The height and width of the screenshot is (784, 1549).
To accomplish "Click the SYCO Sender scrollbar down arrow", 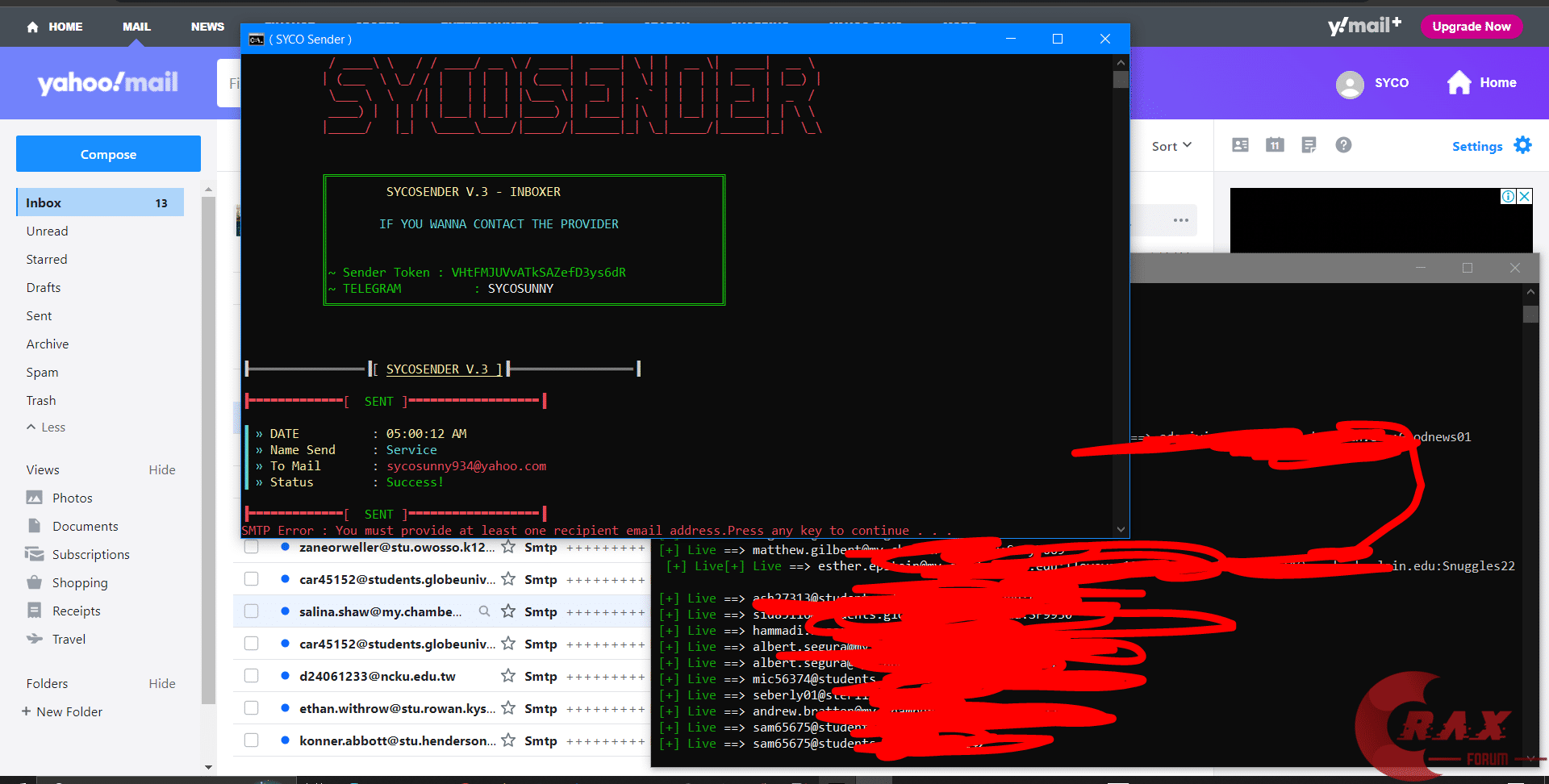I will (x=1121, y=529).
